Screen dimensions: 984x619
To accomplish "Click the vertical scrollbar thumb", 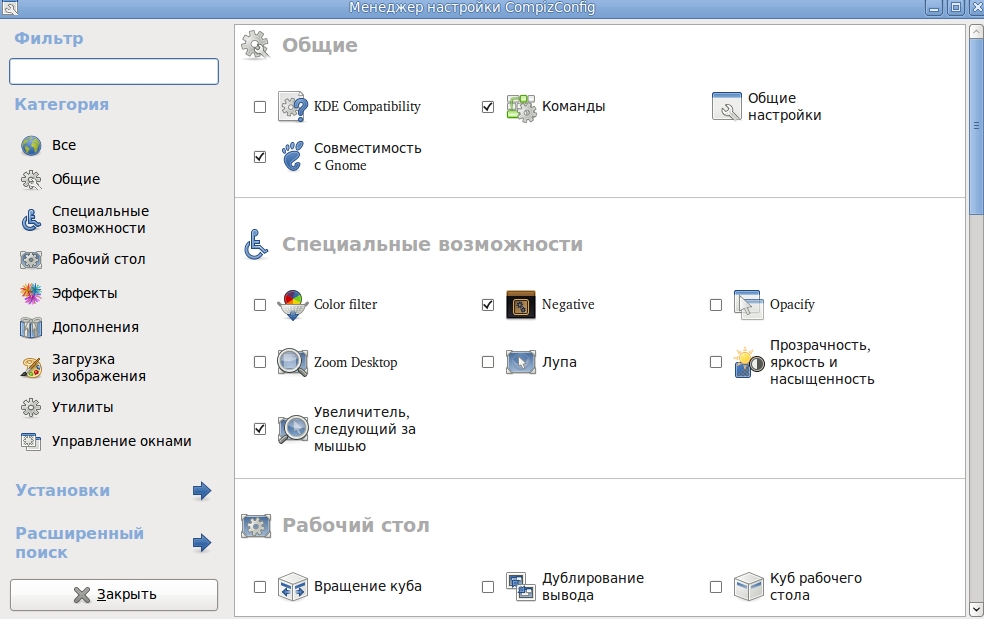I will tap(976, 125).
